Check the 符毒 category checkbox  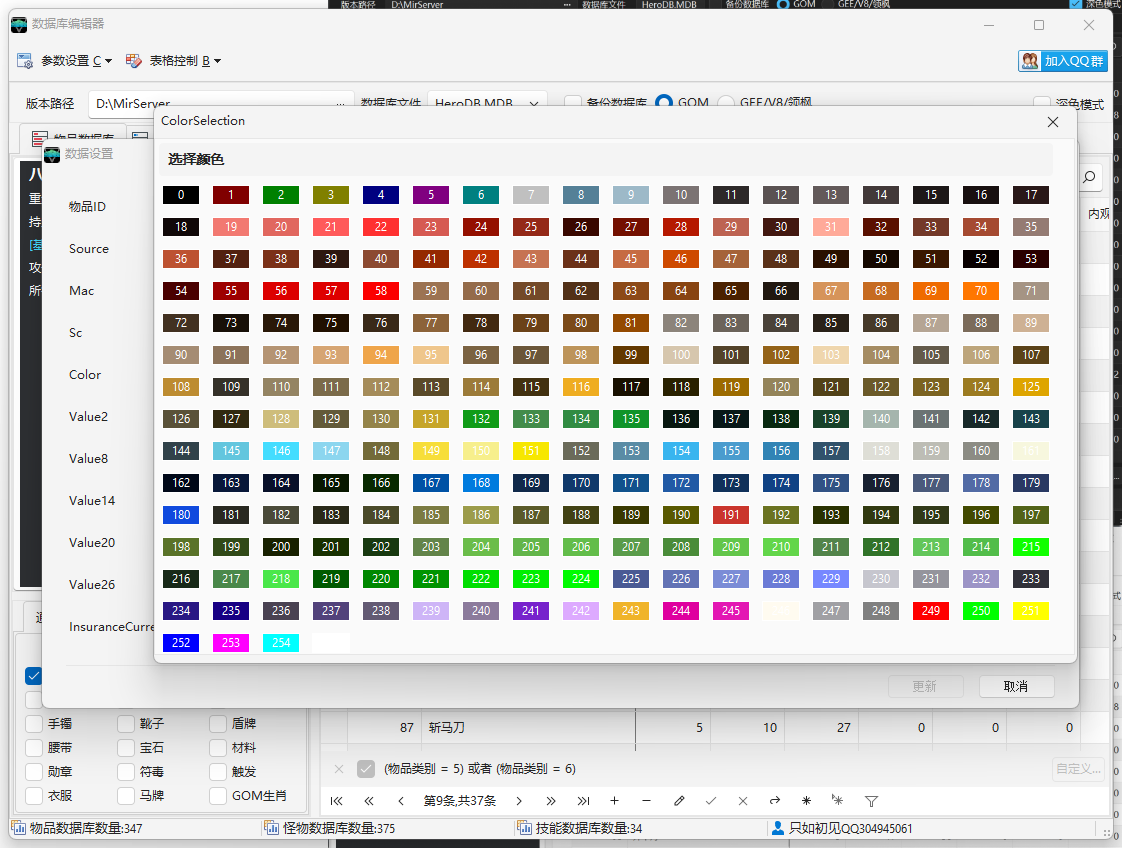coord(126,772)
